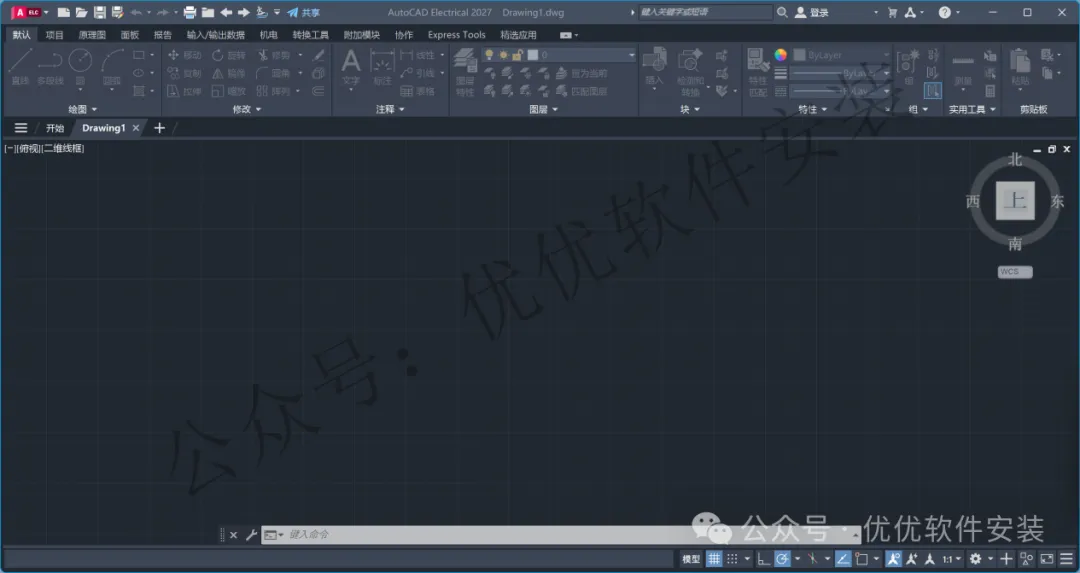Open the 面板 ribbon tab
1080x573 pixels.
[129, 34]
